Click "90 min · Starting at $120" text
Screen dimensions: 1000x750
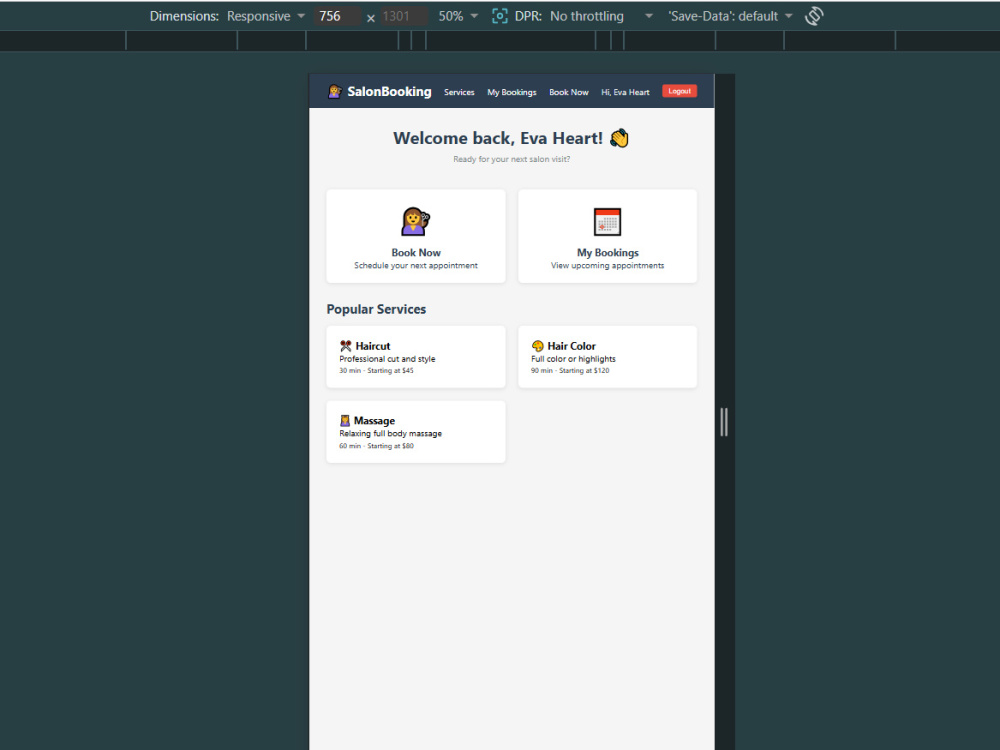coord(570,371)
